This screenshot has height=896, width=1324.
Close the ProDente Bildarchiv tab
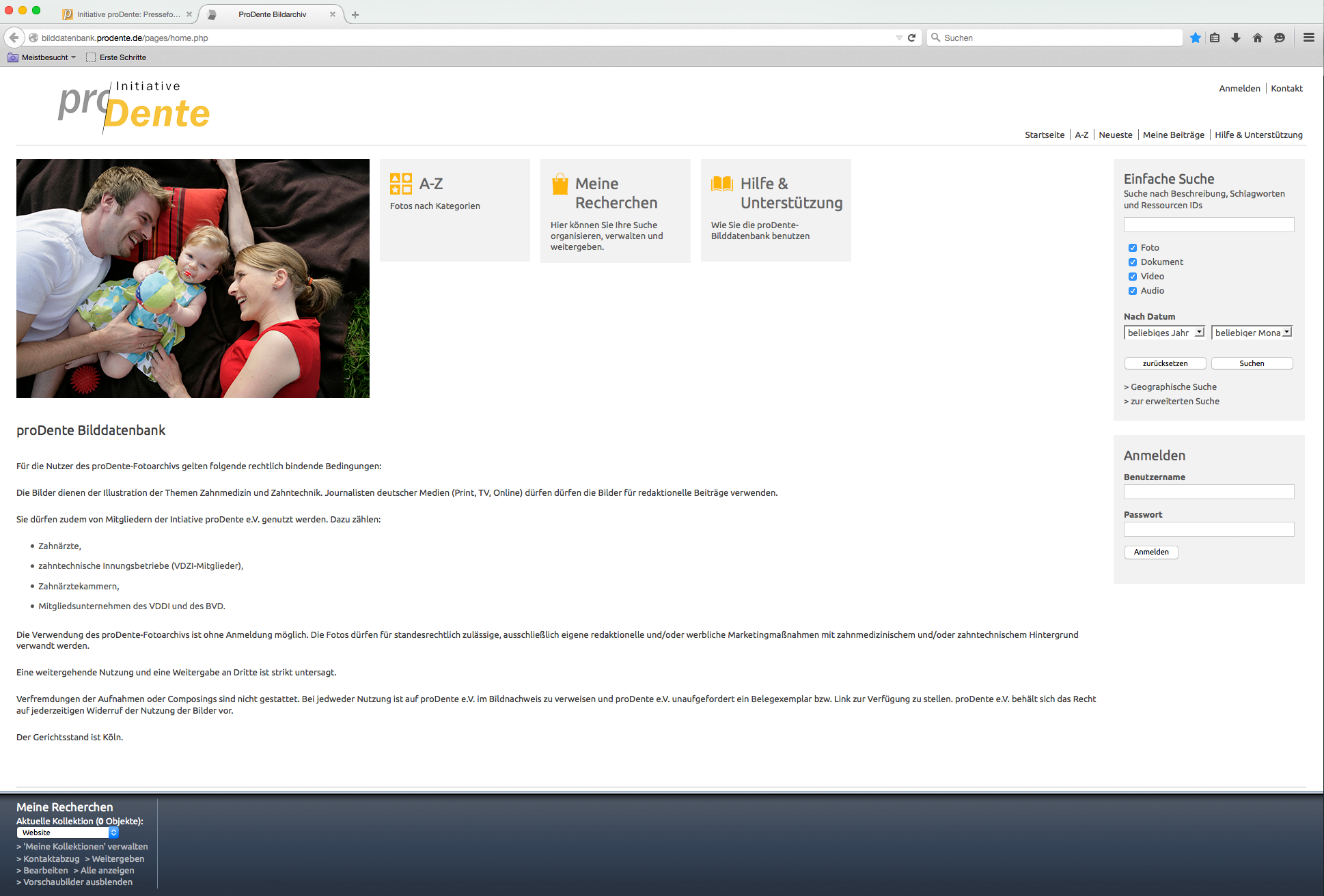pos(333,14)
